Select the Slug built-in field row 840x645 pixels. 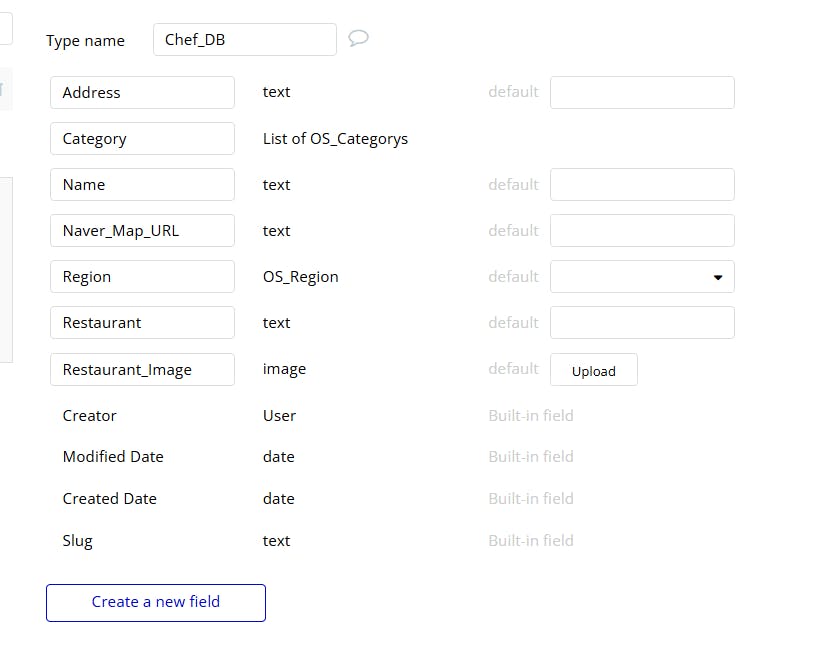(78, 541)
